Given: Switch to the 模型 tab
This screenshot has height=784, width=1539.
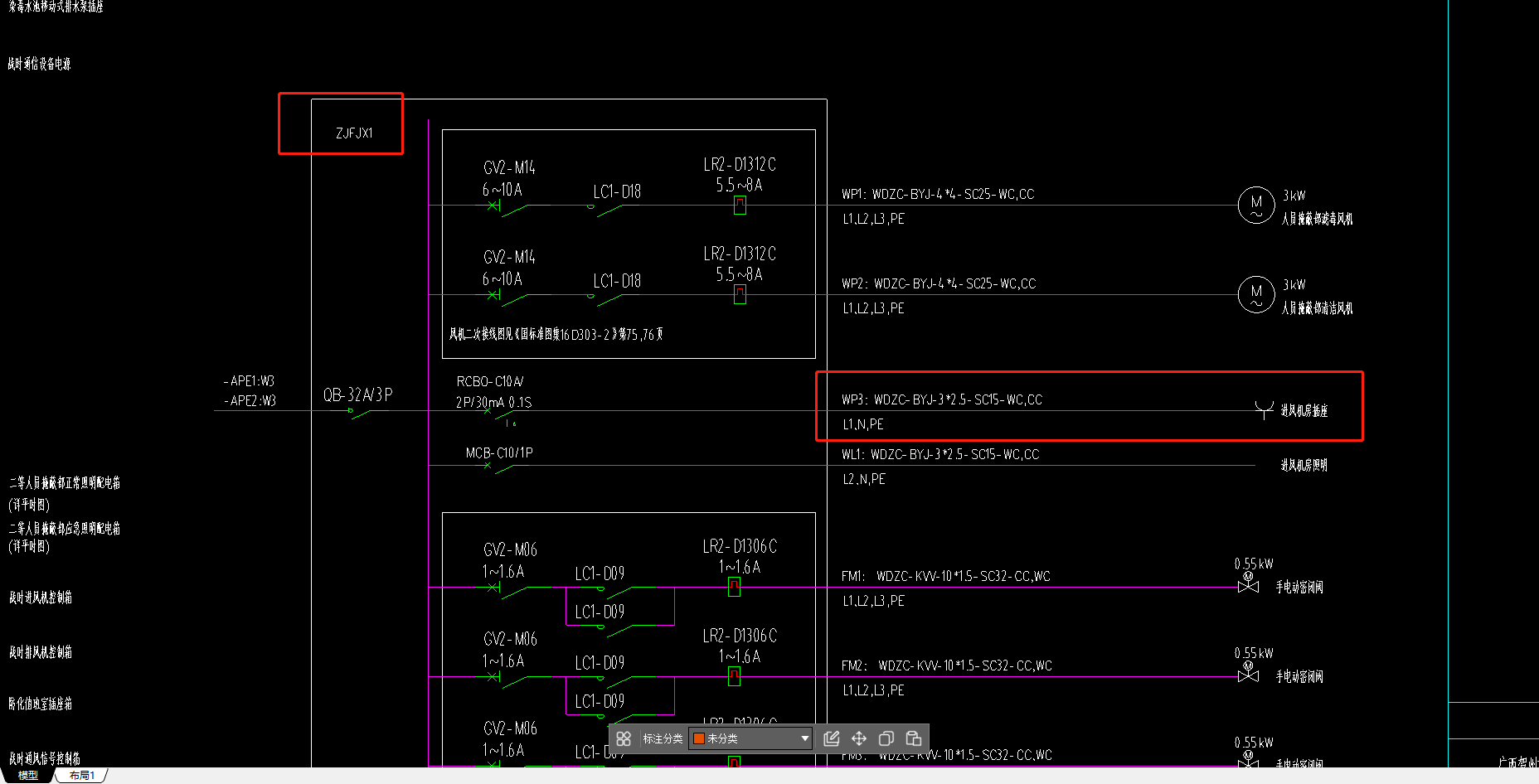Looking at the screenshot, I should tap(28, 776).
